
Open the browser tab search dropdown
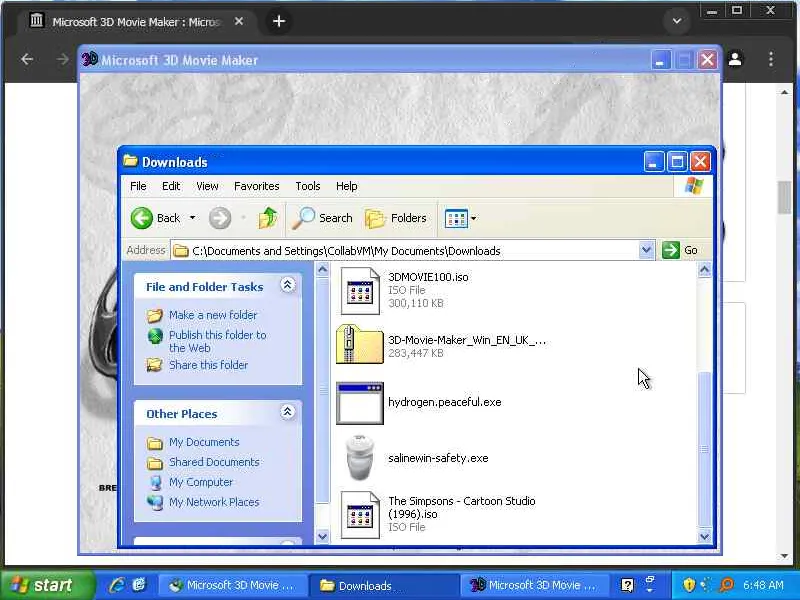677,21
